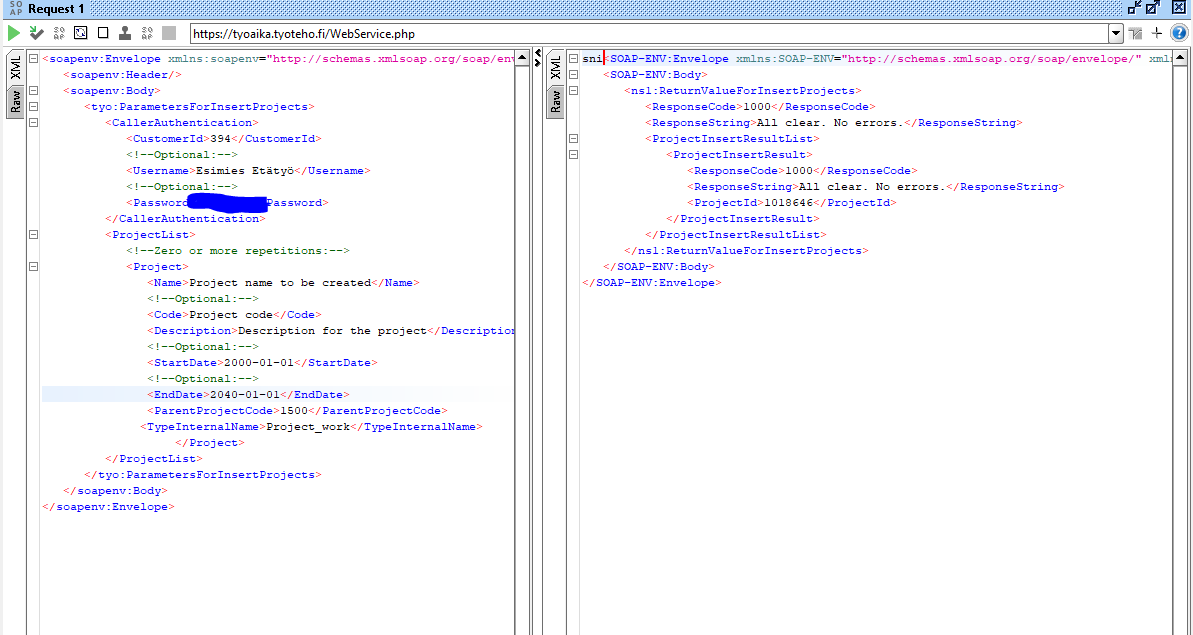Collapse ns1:ReturnValueForInsertProjects node

574,90
